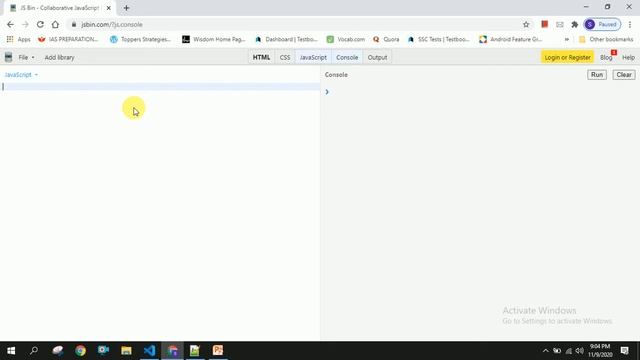Image resolution: width=640 pixels, height=360 pixels.
Task: Go forward in browser history
Action: (x=25, y=24)
